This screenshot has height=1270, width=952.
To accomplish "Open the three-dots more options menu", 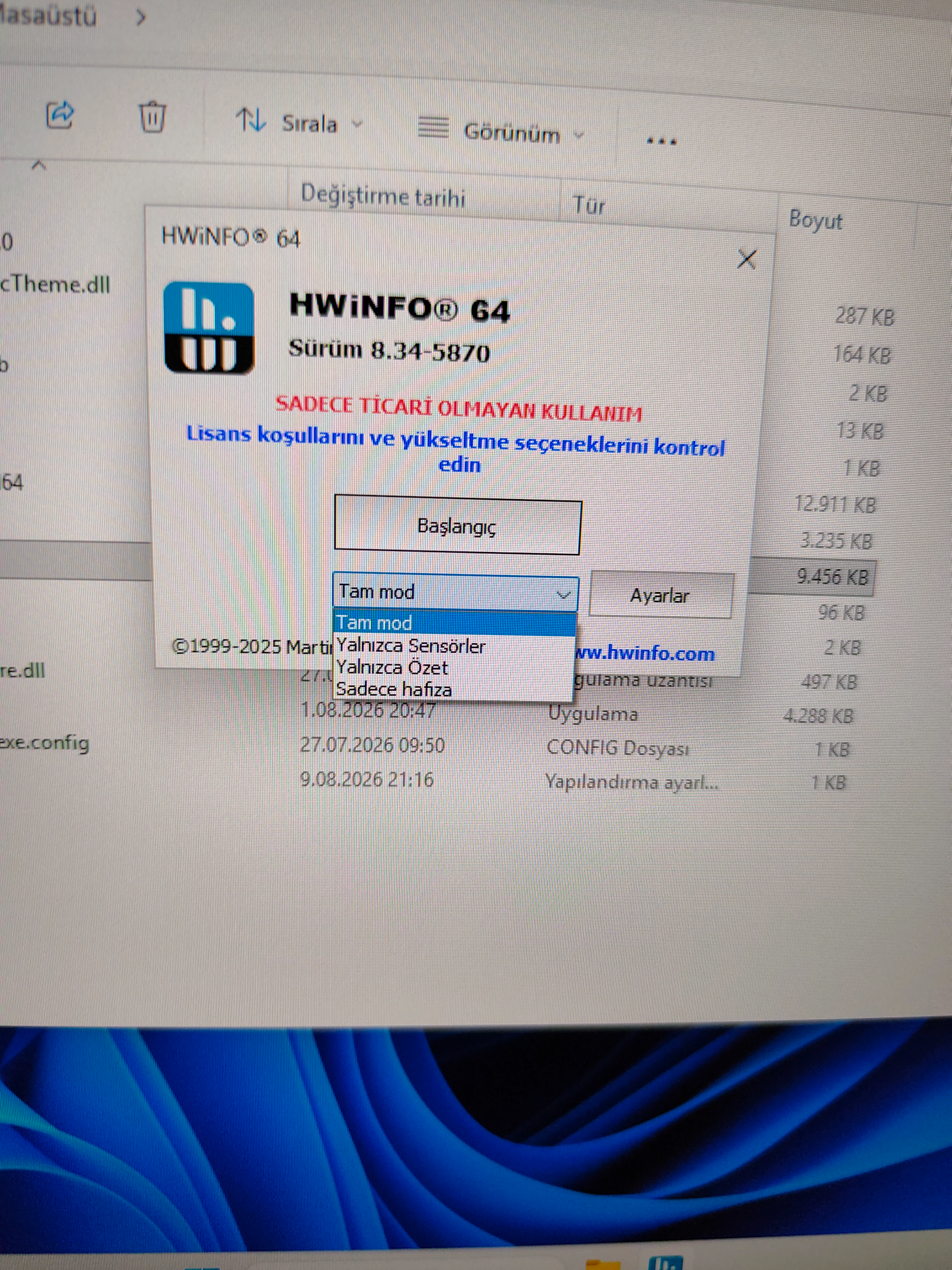I will 662,141.
